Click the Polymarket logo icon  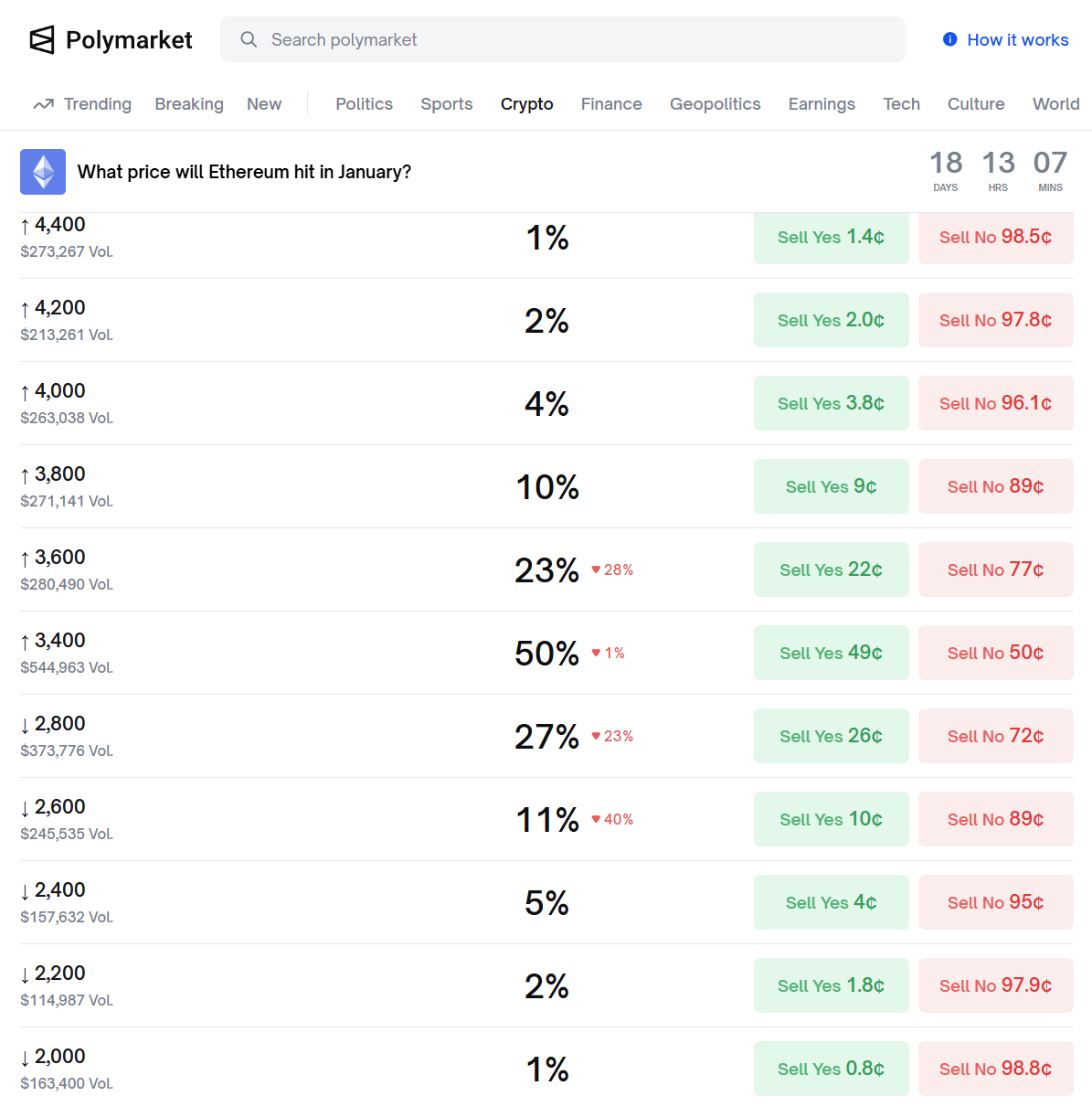[42, 40]
